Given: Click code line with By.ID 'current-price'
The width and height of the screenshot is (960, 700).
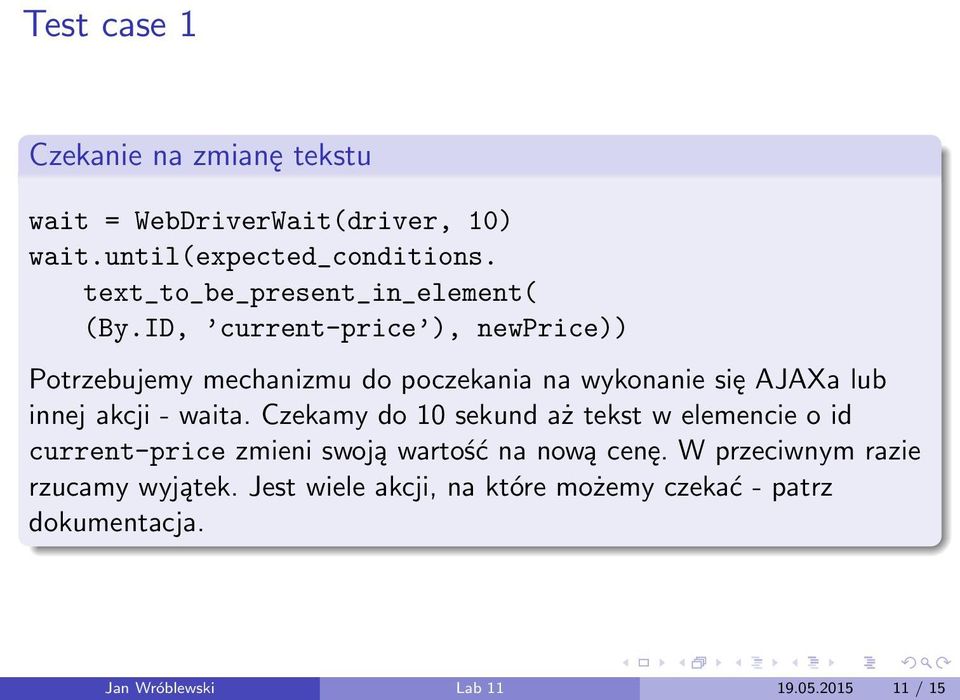Looking at the screenshot, I should pyautogui.click(x=355, y=329).
